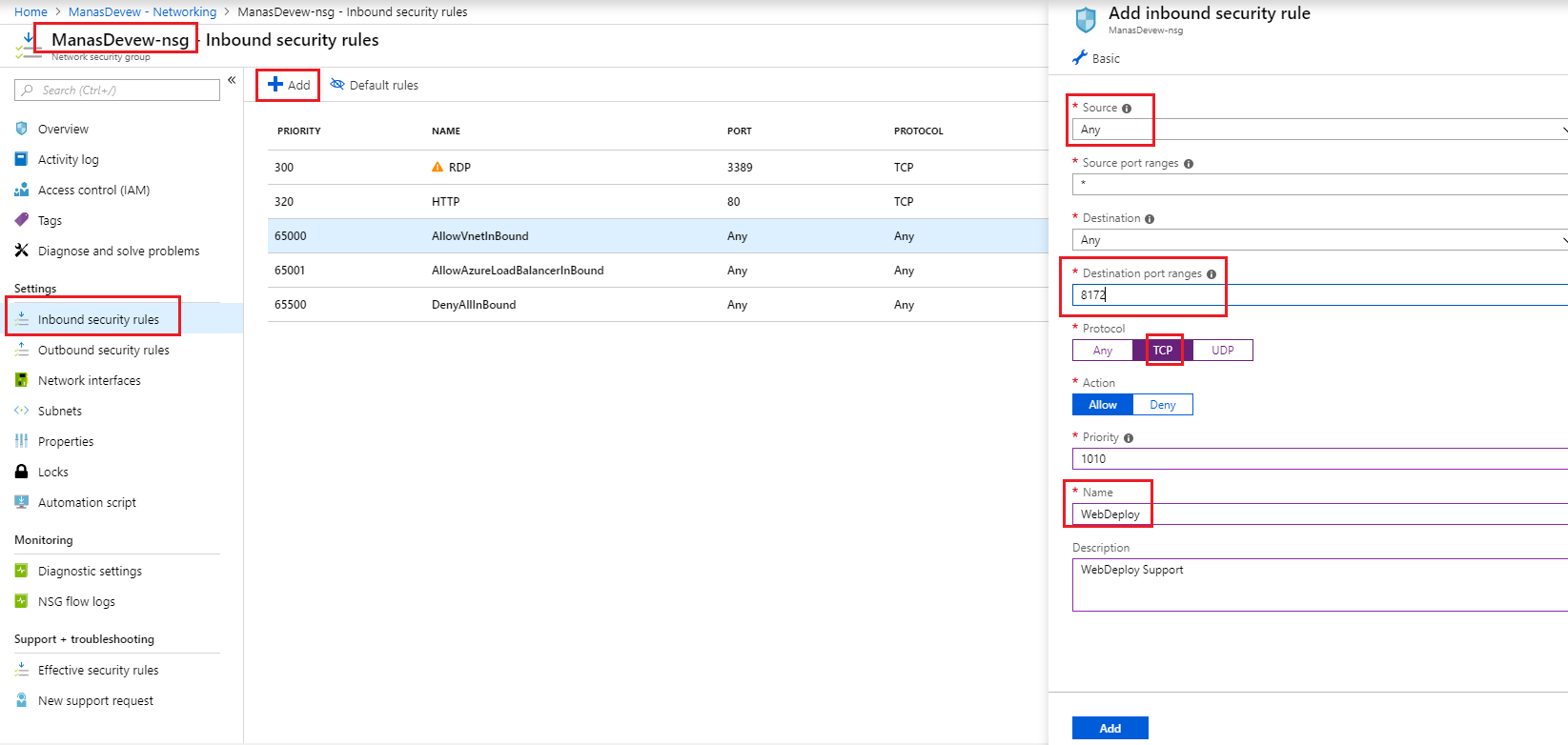Click the New support request icon

[x=21, y=700]
